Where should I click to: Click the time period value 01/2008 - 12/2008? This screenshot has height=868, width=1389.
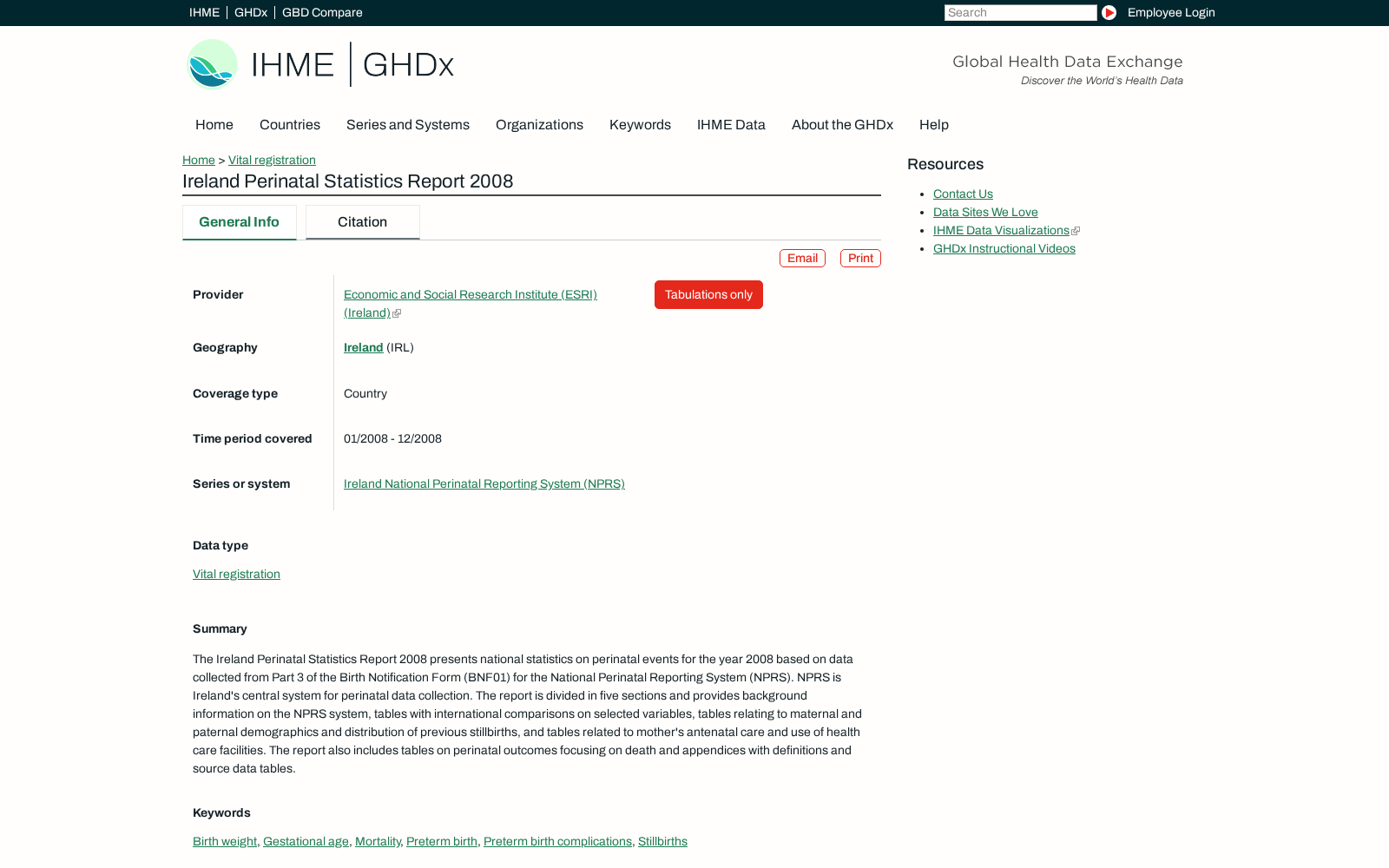(x=392, y=438)
